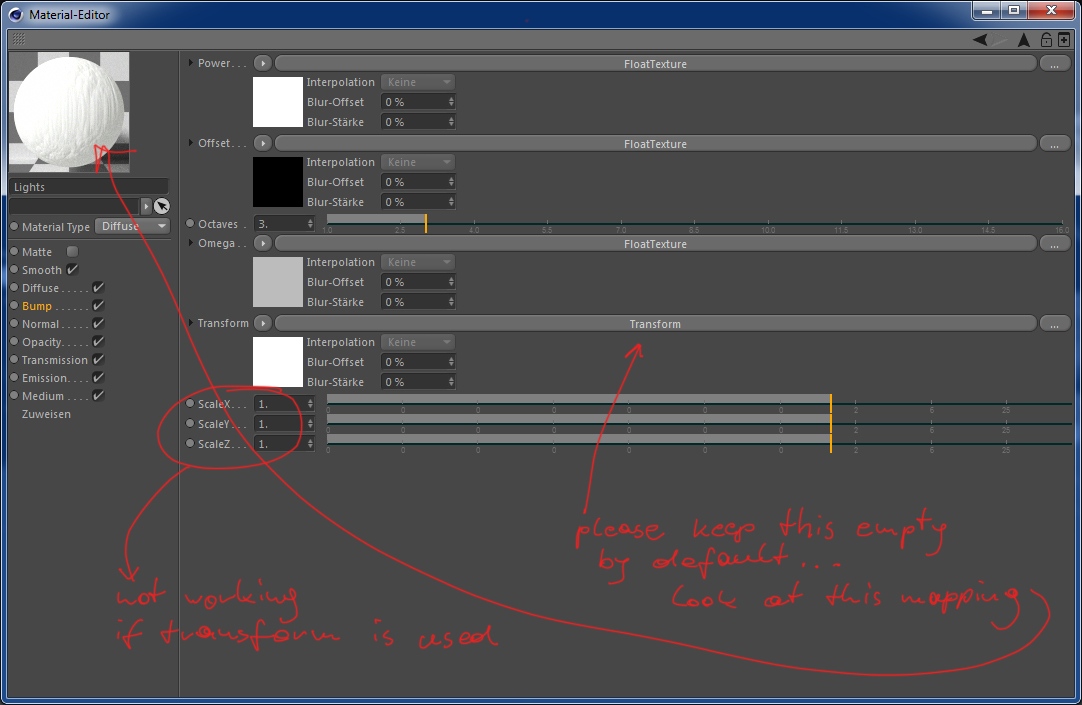Expand the Omega disclosure triangle
Screen dimensions: 1082x705
[190, 243]
